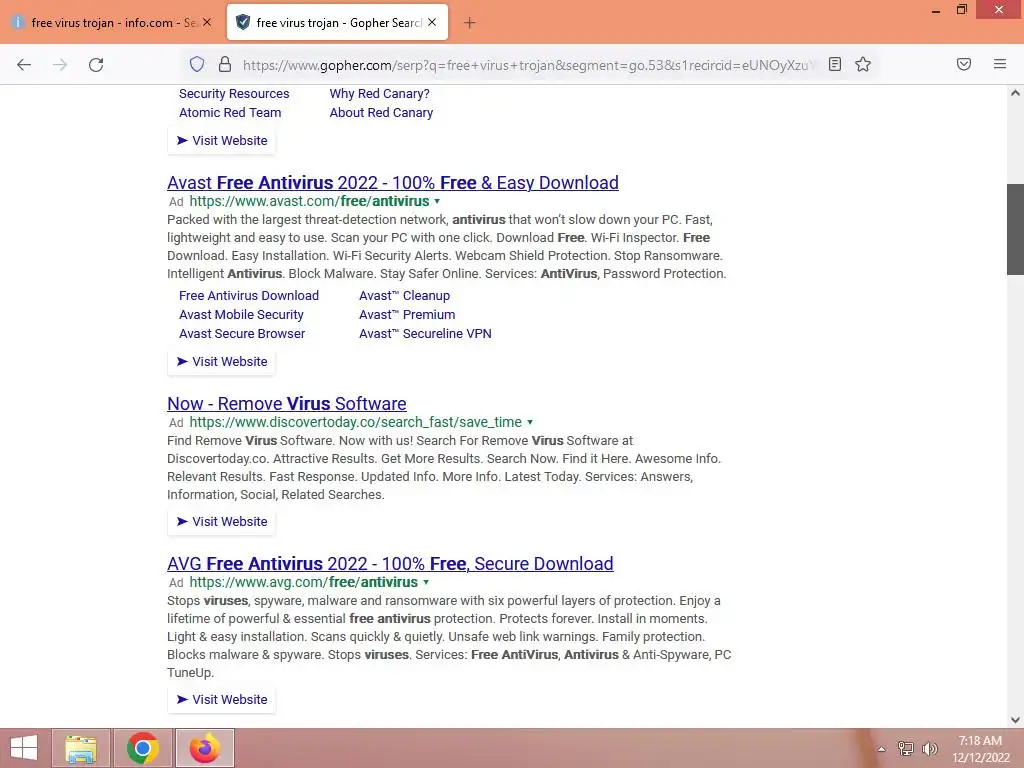Launch Chrome from the taskbar

(143, 748)
